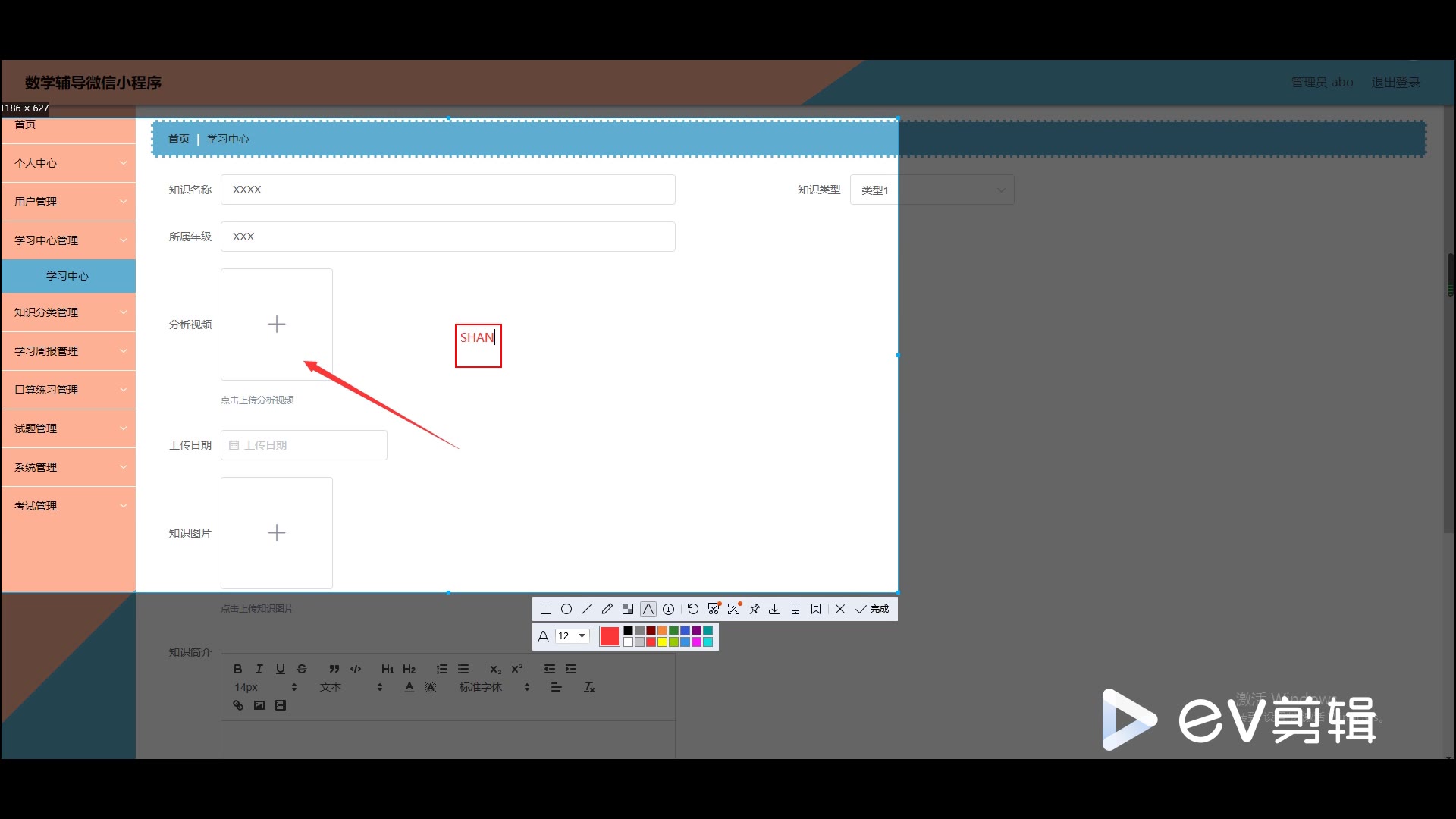Select the text annotation tool
The height and width of the screenshot is (819, 1456).
pos(648,609)
